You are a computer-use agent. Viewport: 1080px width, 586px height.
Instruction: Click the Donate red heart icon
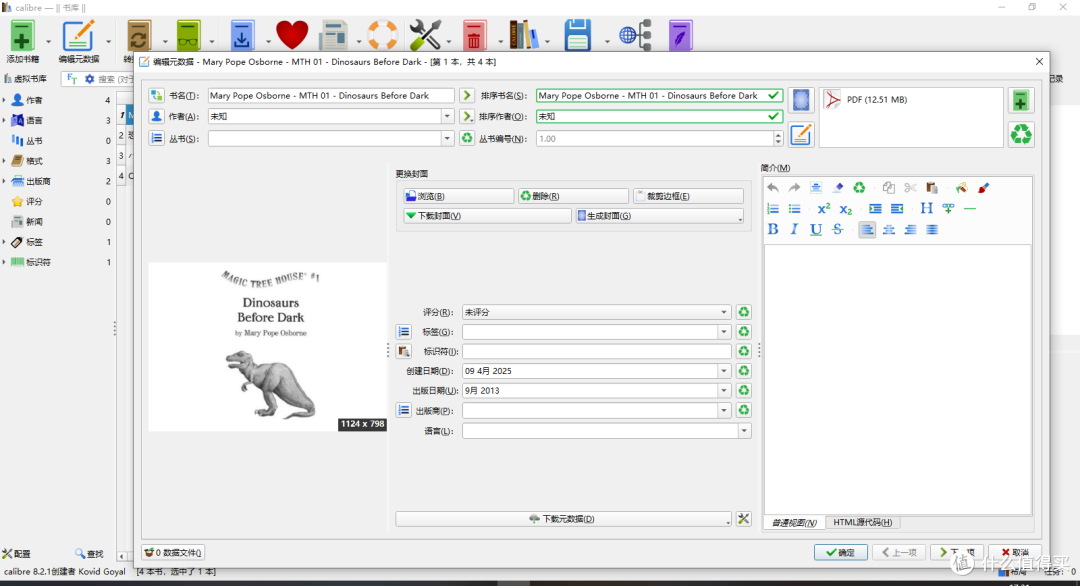[292, 35]
